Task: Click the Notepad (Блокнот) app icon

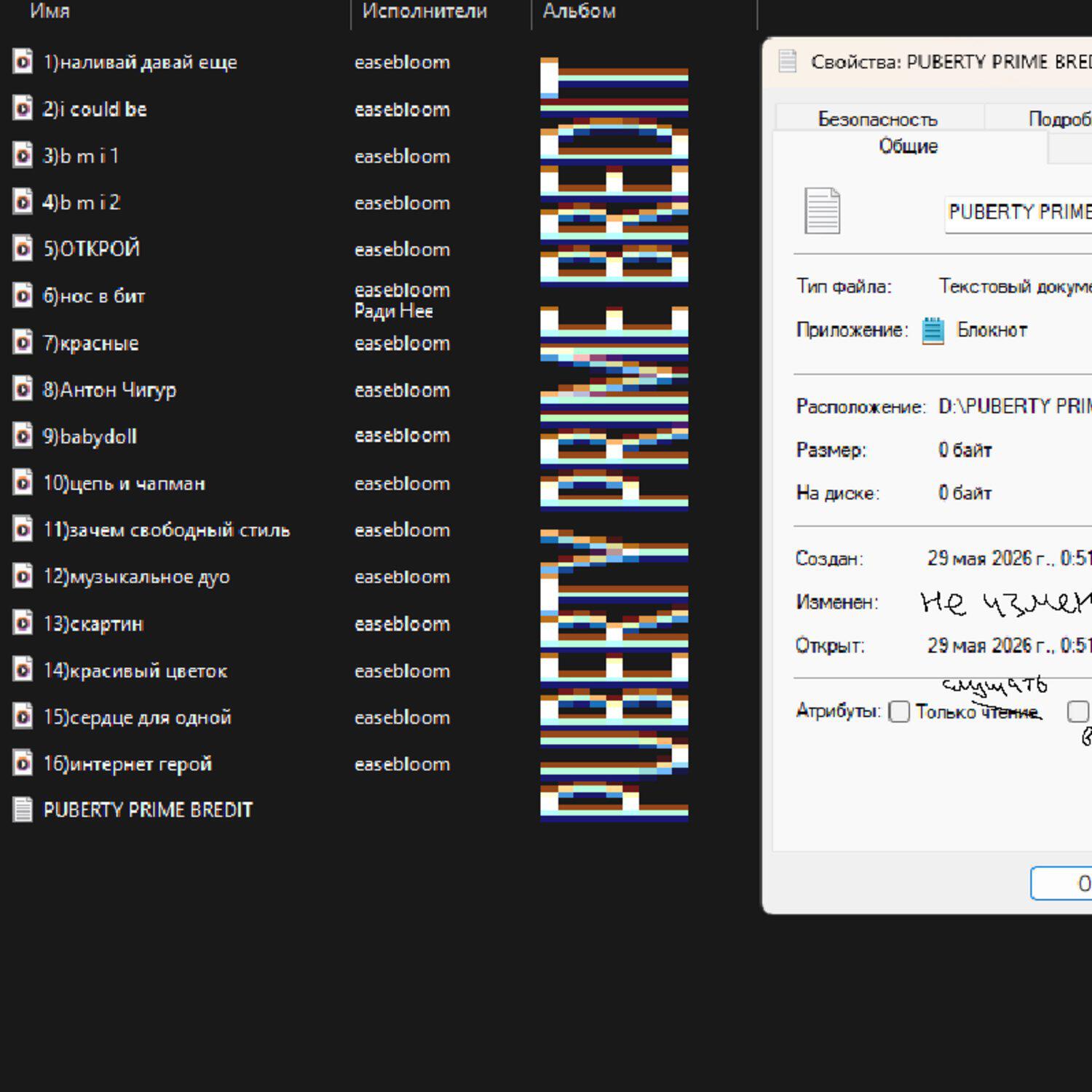Action: tap(933, 331)
